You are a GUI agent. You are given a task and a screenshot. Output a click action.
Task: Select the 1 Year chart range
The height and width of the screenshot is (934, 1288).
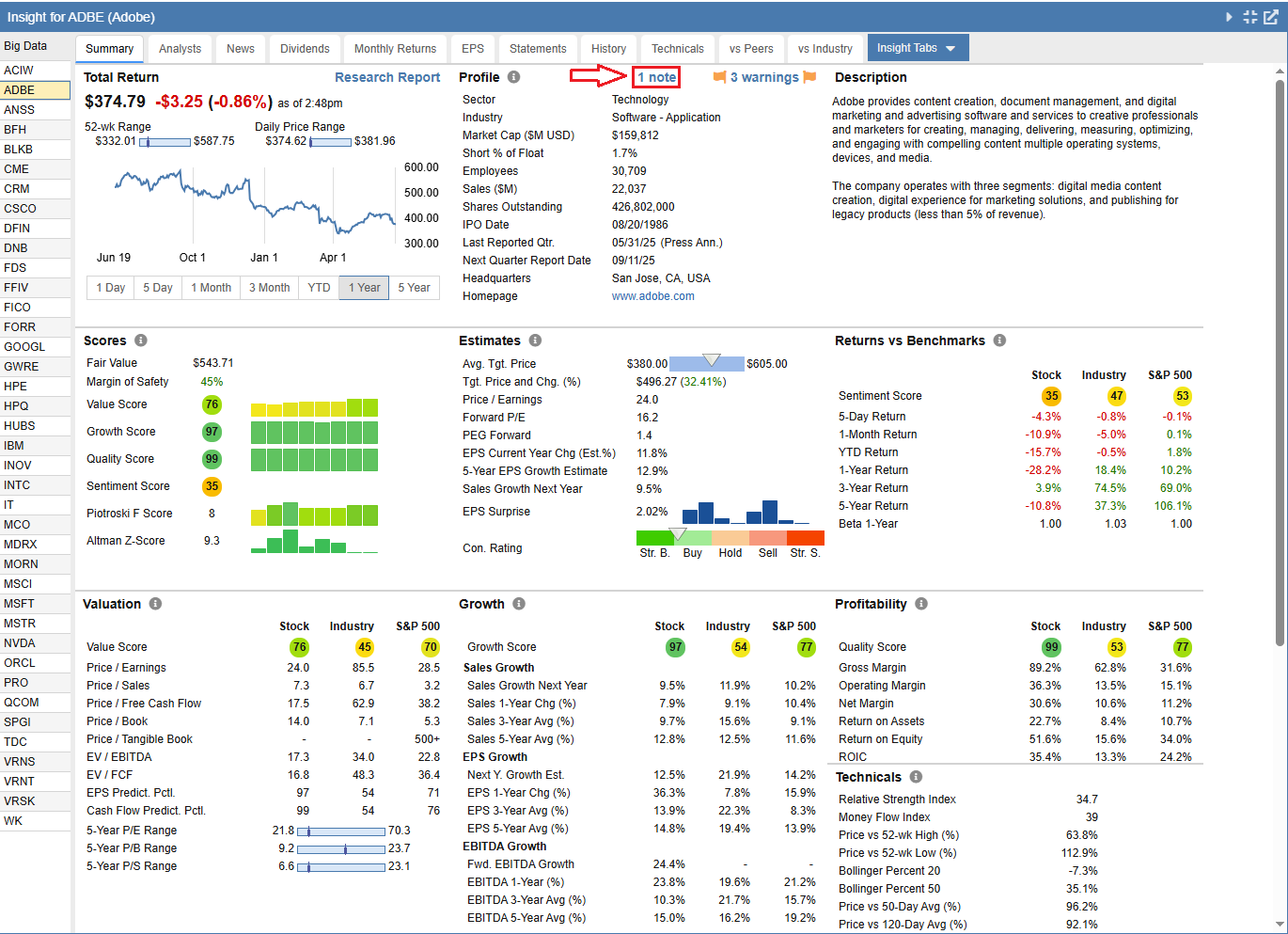click(x=364, y=288)
